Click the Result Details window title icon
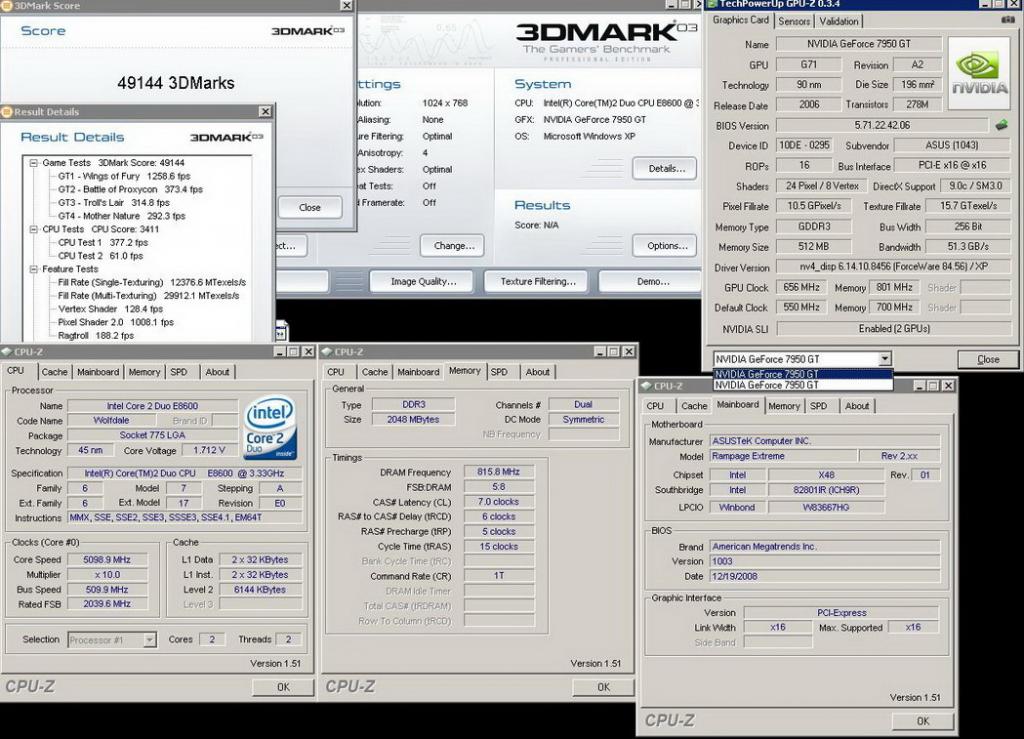Image resolution: width=1024 pixels, height=739 pixels. pos(7,112)
